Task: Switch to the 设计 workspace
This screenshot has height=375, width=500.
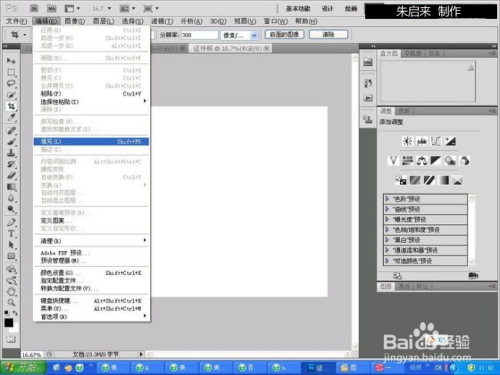Action: tap(327, 9)
